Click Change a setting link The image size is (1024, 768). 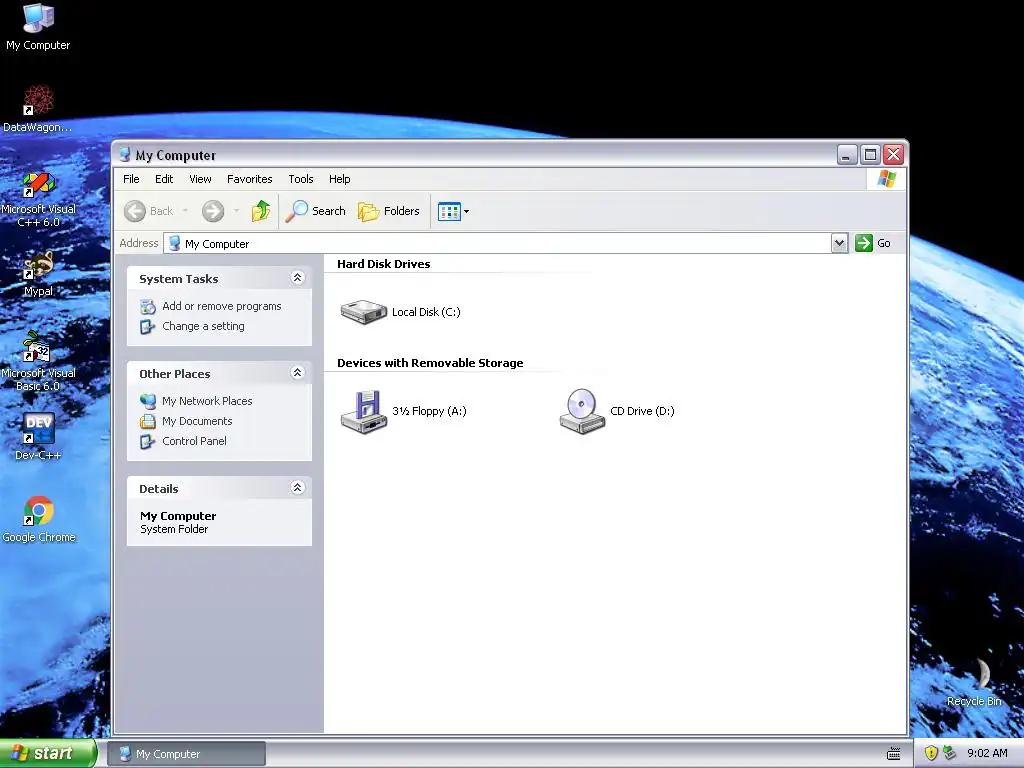(x=203, y=326)
